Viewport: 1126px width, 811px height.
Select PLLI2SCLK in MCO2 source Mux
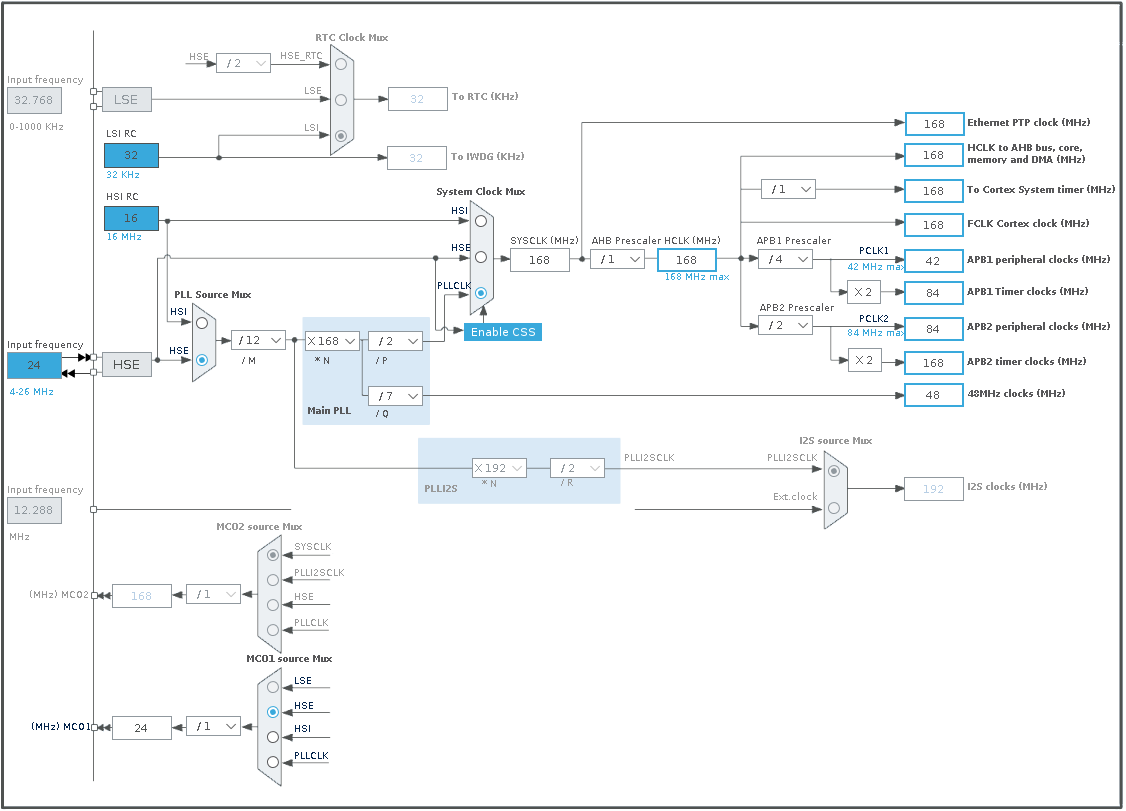point(273,580)
